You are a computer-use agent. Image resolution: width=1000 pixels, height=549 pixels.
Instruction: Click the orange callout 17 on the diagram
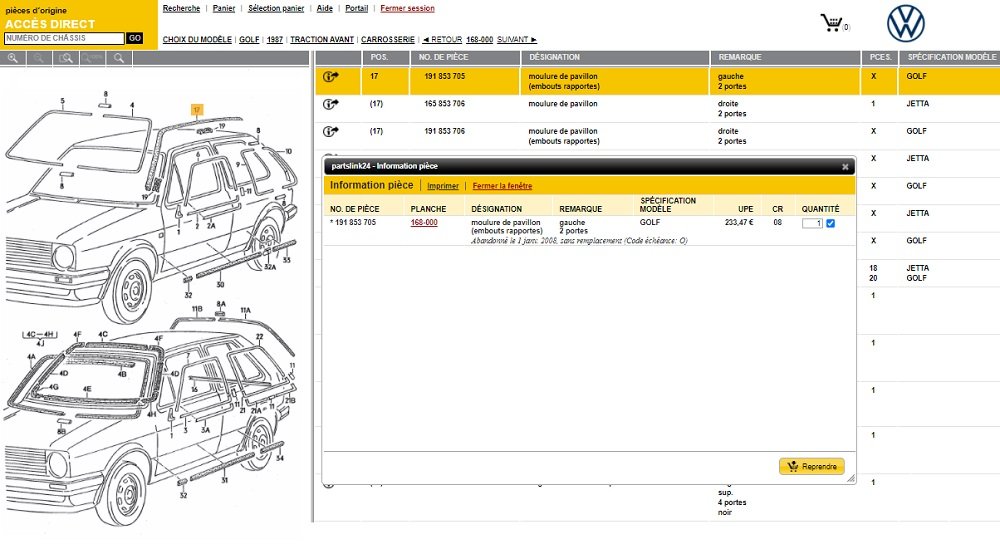click(x=197, y=110)
